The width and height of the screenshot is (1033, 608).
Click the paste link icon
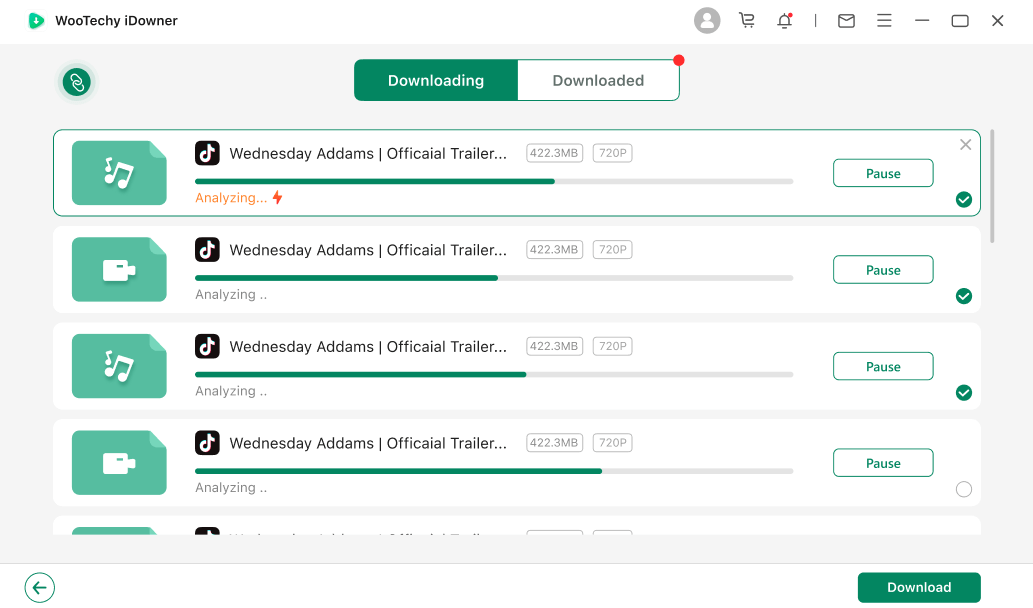(x=77, y=82)
